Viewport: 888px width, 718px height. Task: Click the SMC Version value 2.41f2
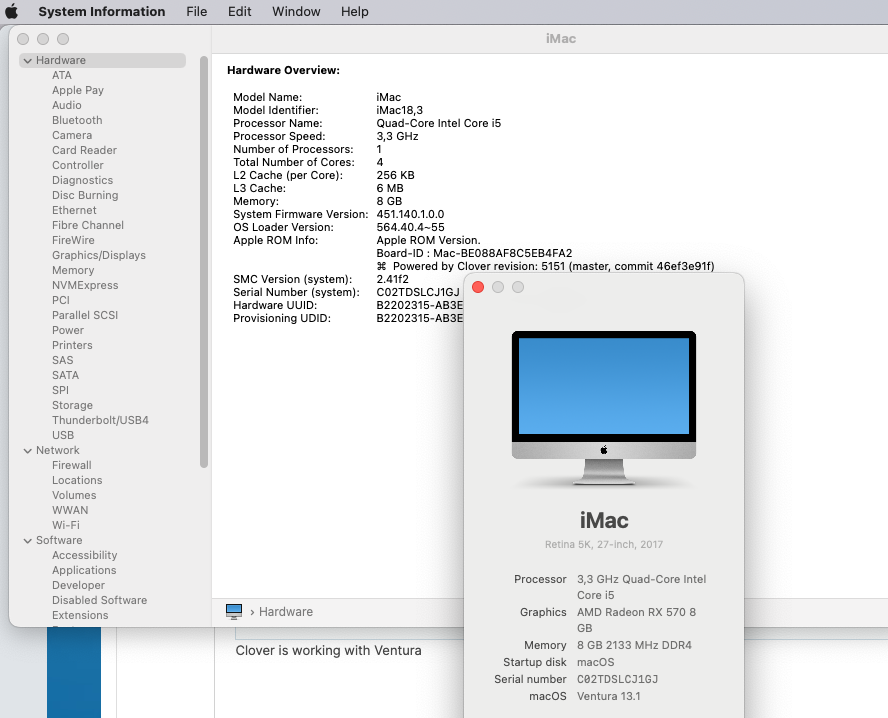(392, 280)
